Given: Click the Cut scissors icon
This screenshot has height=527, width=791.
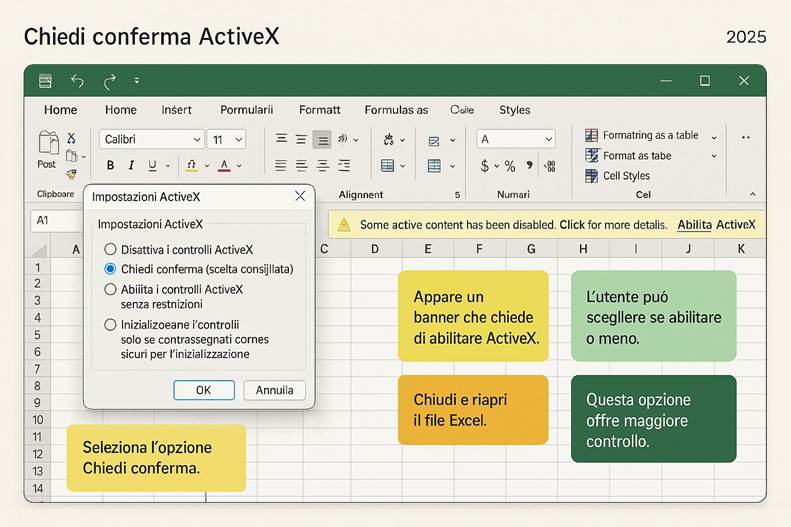Looking at the screenshot, I should [71, 138].
